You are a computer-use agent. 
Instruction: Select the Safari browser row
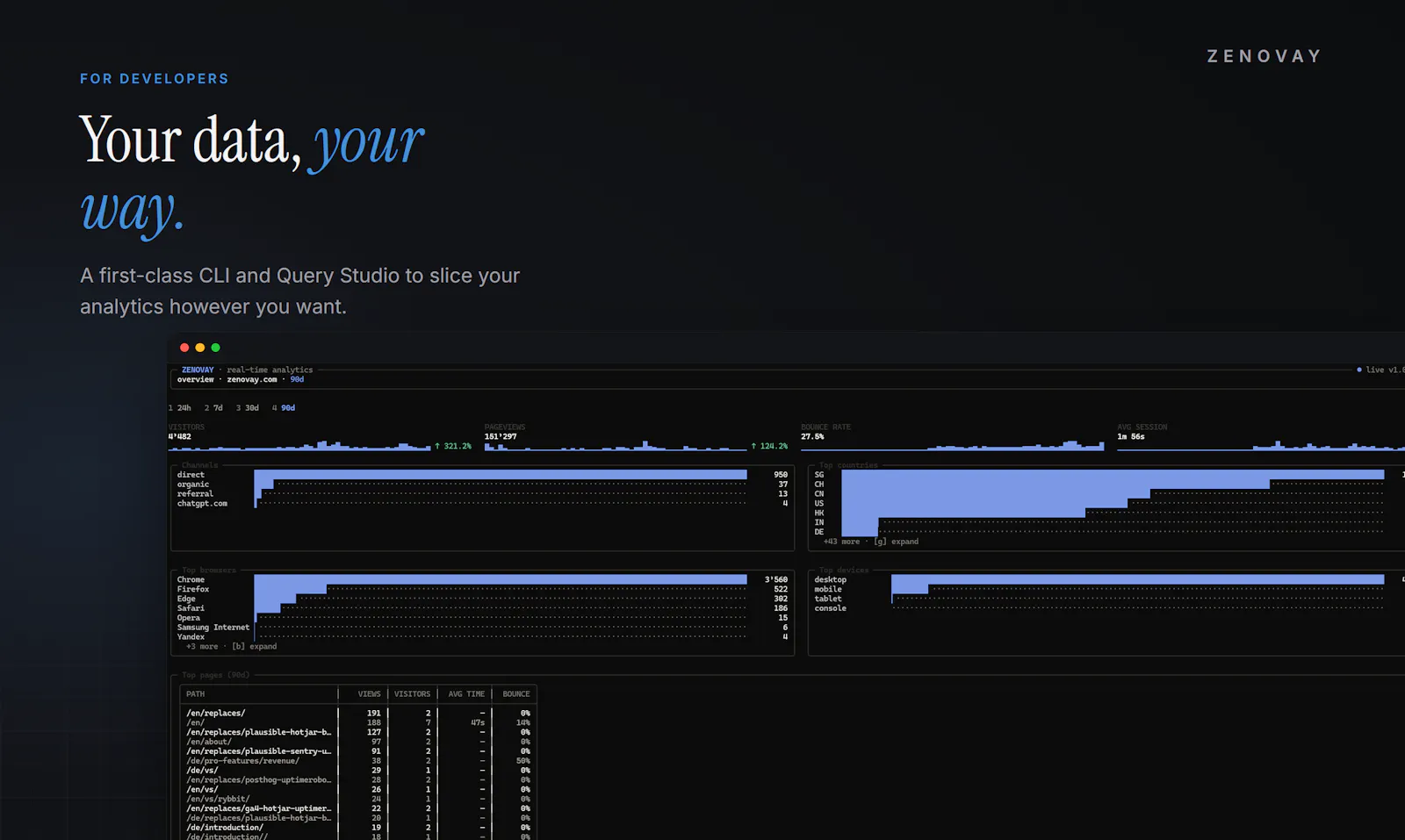tap(482, 608)
